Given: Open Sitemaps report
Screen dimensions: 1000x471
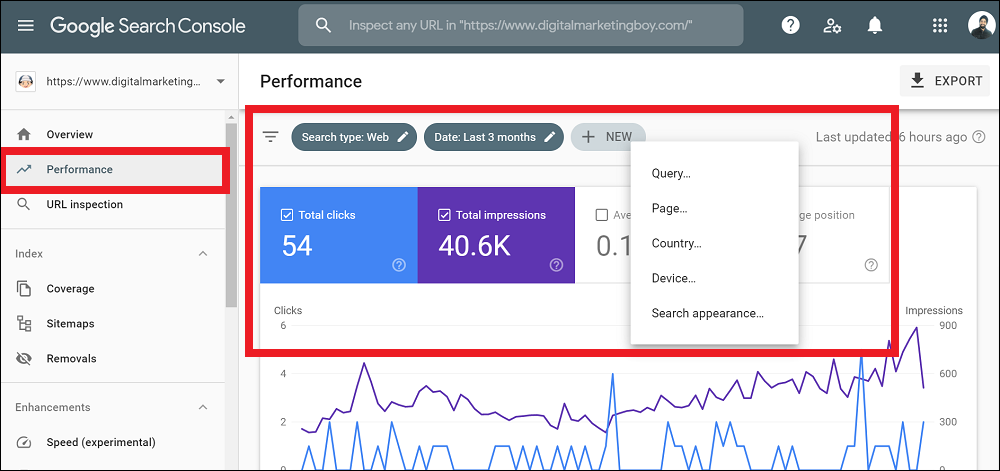Looking at the screenshot, I should point(70,324).
